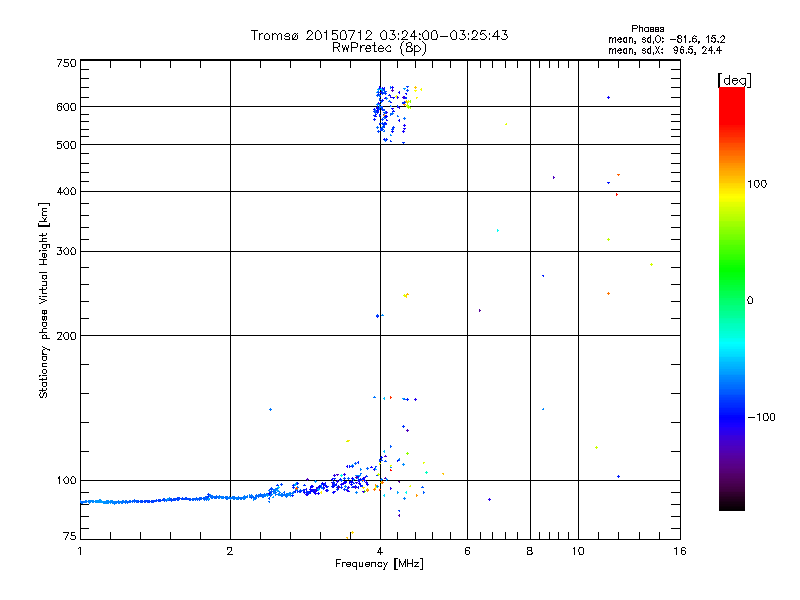The width and height of the screenshot is (800, 600).
Task: Click the y-axis tick label '500'
Action: click(66, 145)
